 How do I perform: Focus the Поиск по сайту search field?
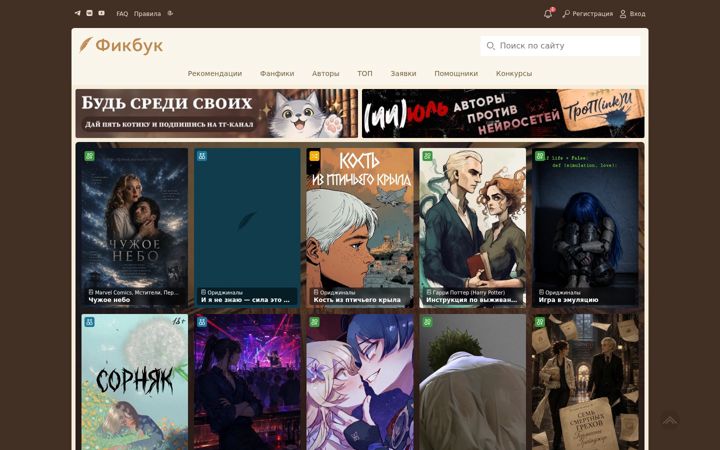tap(560, 46)
